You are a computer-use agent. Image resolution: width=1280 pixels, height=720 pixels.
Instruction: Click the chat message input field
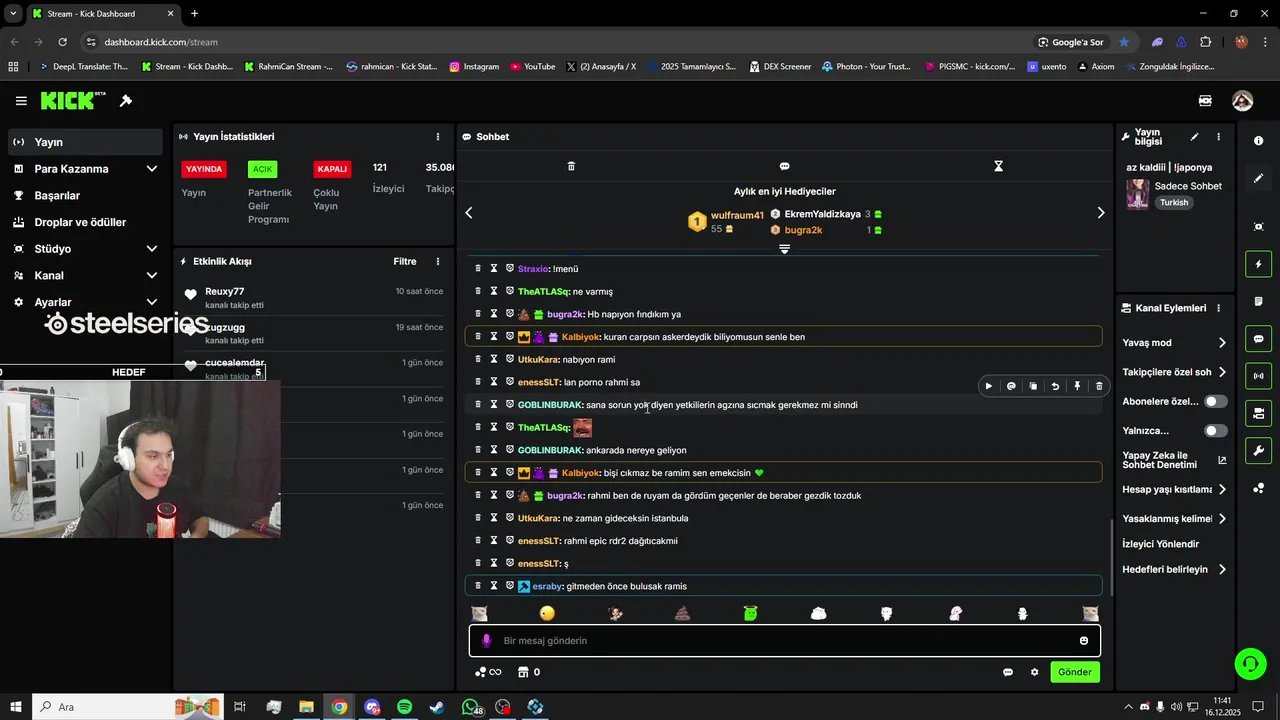[x=785, y=641]
